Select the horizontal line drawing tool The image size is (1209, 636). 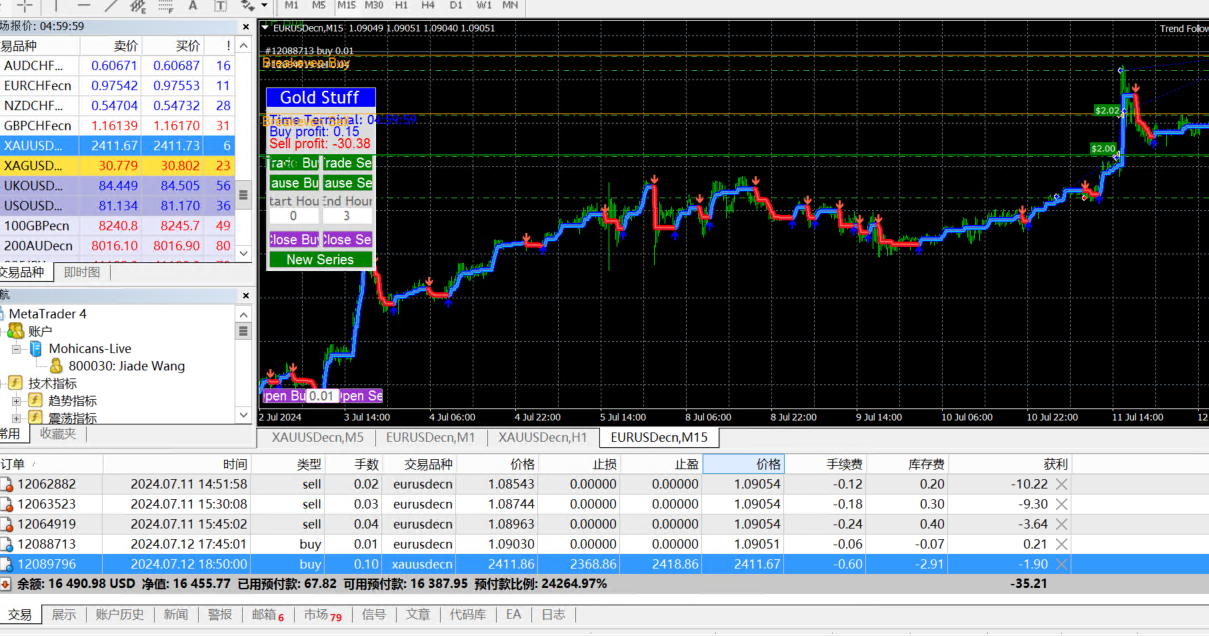point(84,6)
